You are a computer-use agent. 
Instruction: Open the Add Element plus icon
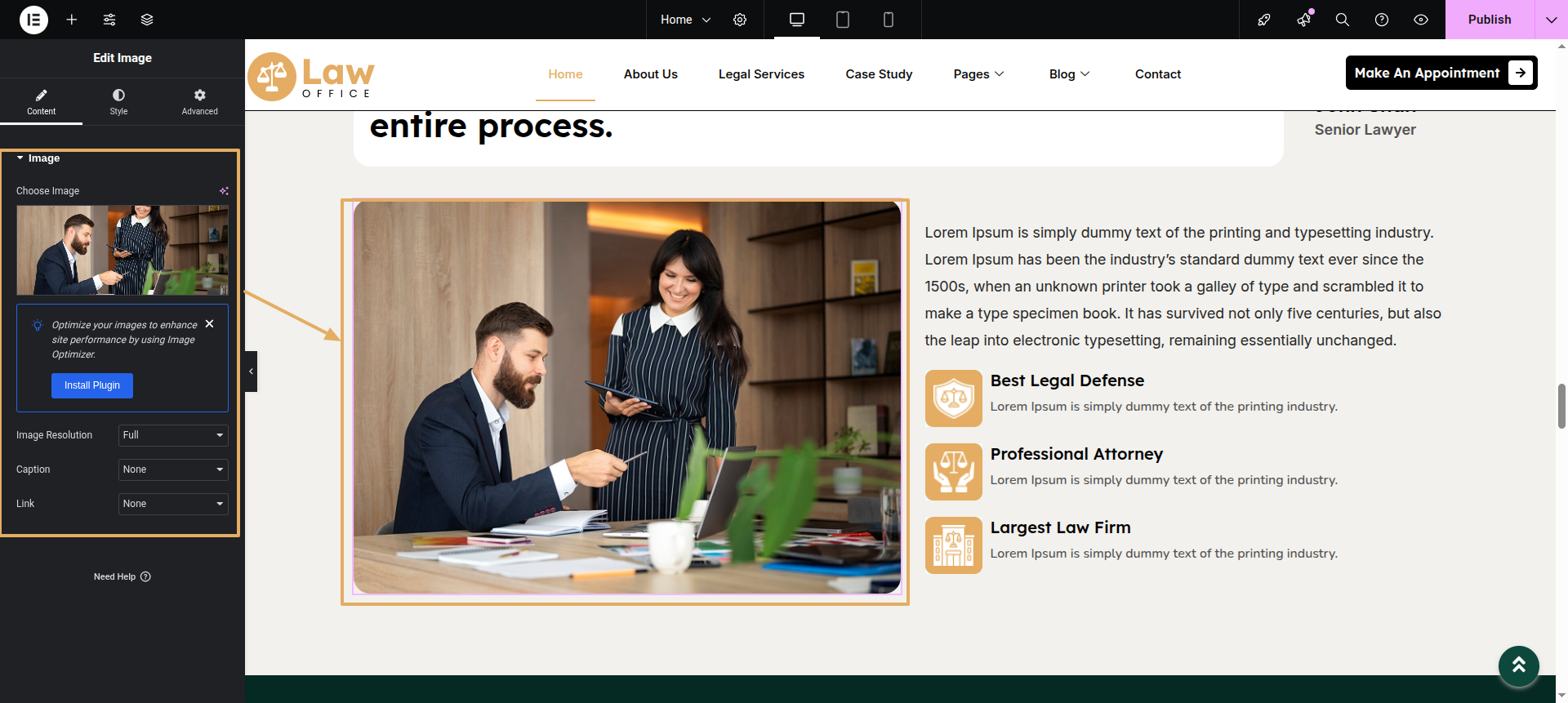tap(72, 20)
